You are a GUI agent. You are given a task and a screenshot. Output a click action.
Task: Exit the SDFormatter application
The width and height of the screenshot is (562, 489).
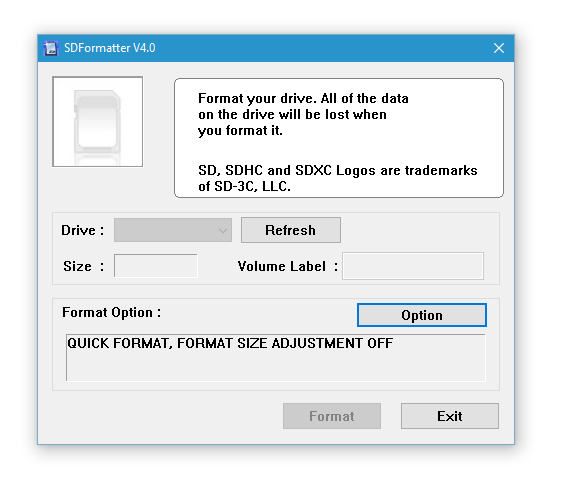point(450,416)
